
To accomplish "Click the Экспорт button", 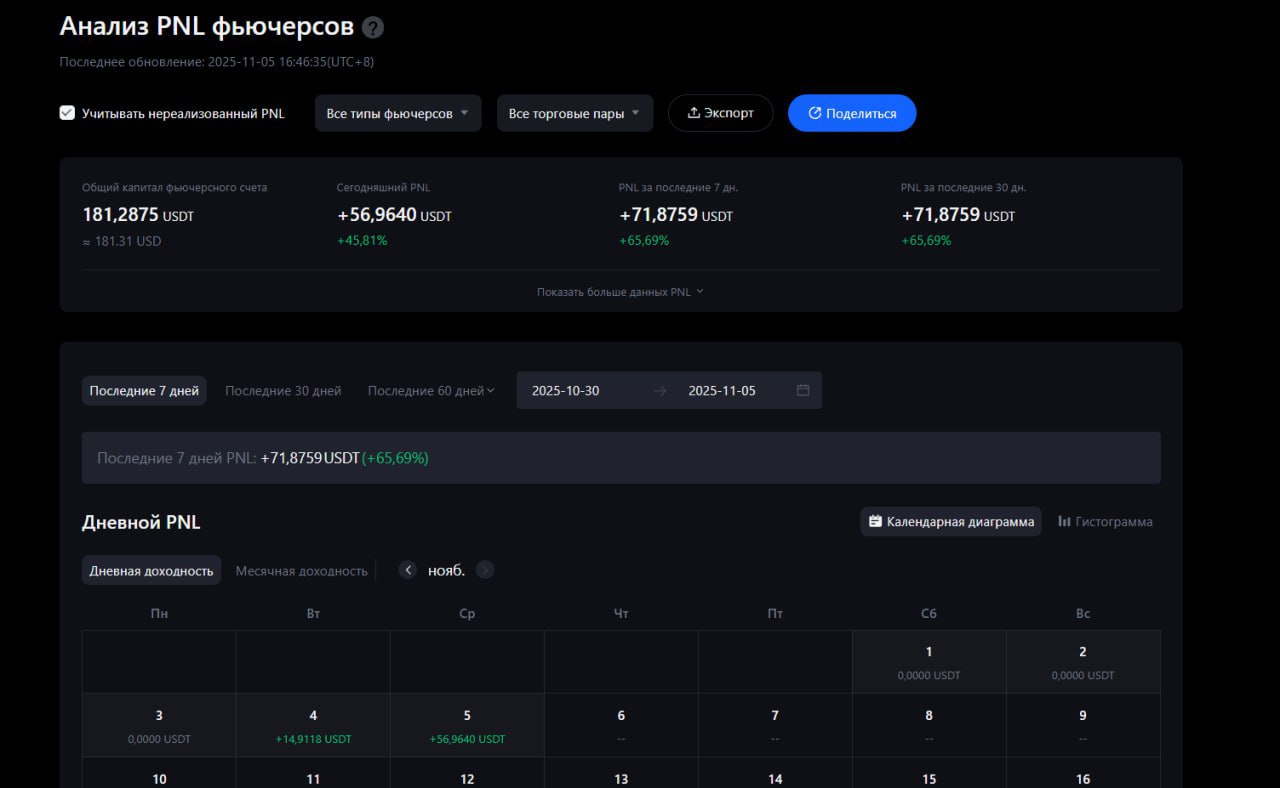I will (721, 113).
